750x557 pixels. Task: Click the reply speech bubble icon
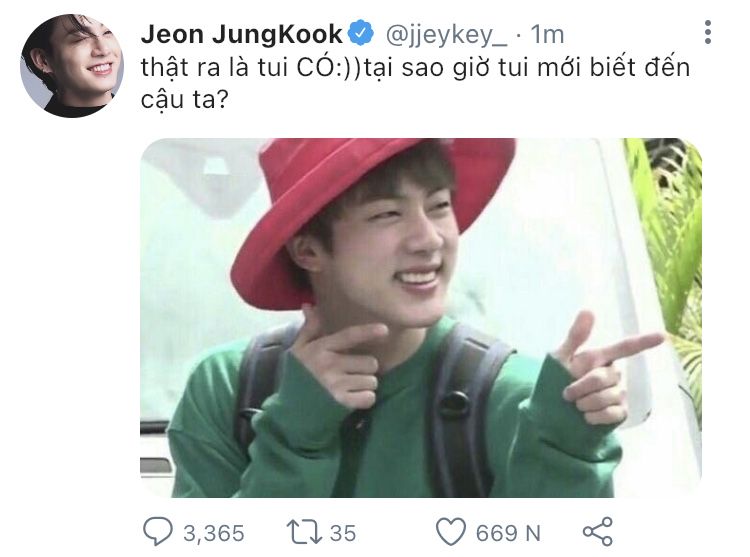tap(158, 532)
